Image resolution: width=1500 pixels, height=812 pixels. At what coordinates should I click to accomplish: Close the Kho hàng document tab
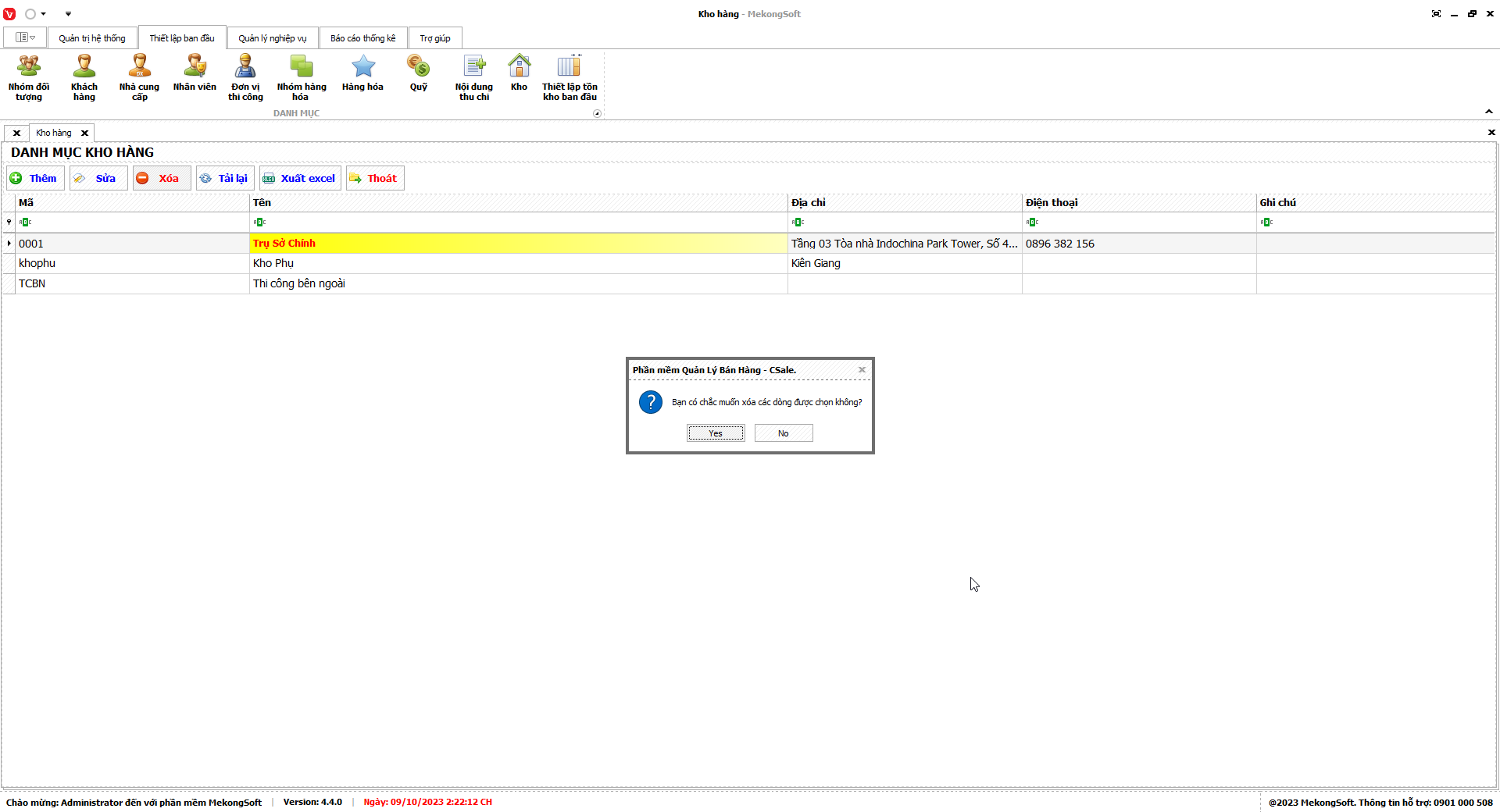tap(85, 134)
